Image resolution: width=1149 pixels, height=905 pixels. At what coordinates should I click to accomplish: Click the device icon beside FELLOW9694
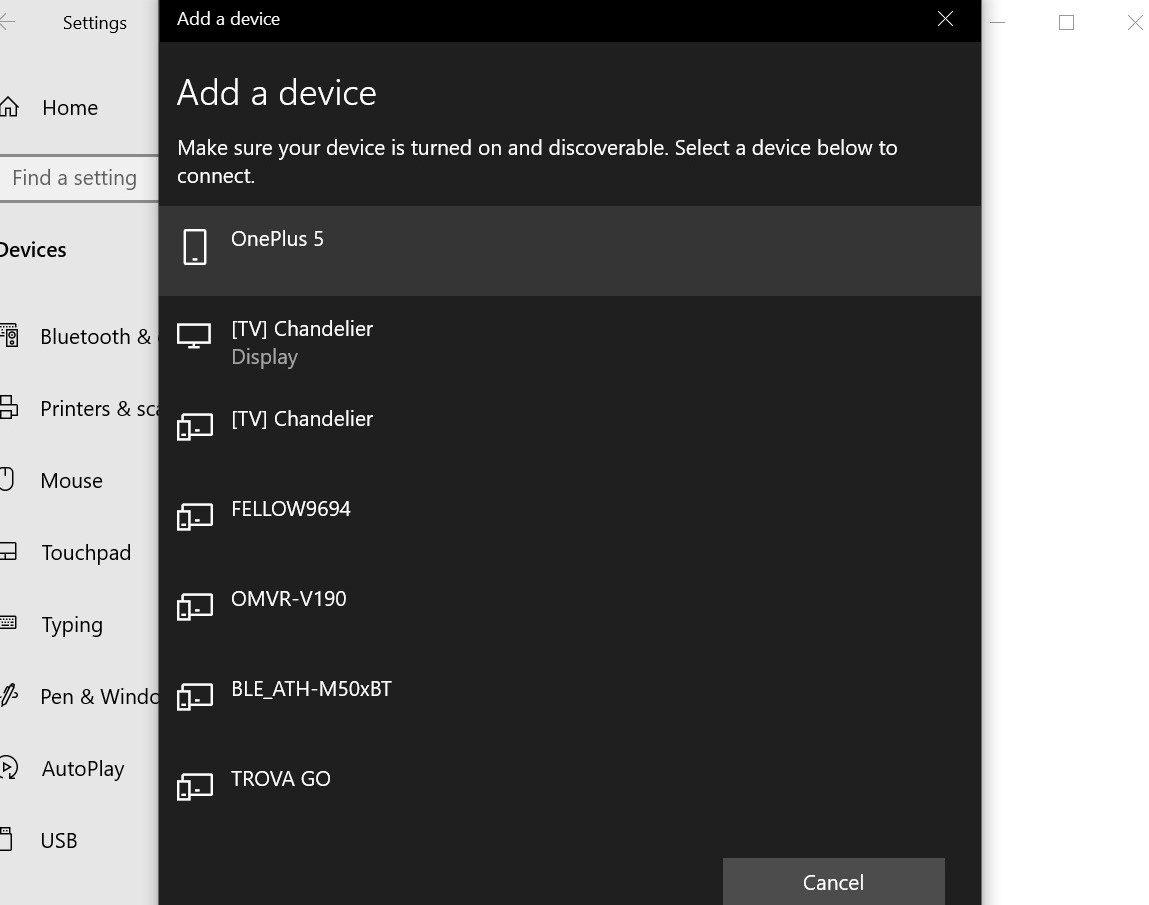point(195,517)
